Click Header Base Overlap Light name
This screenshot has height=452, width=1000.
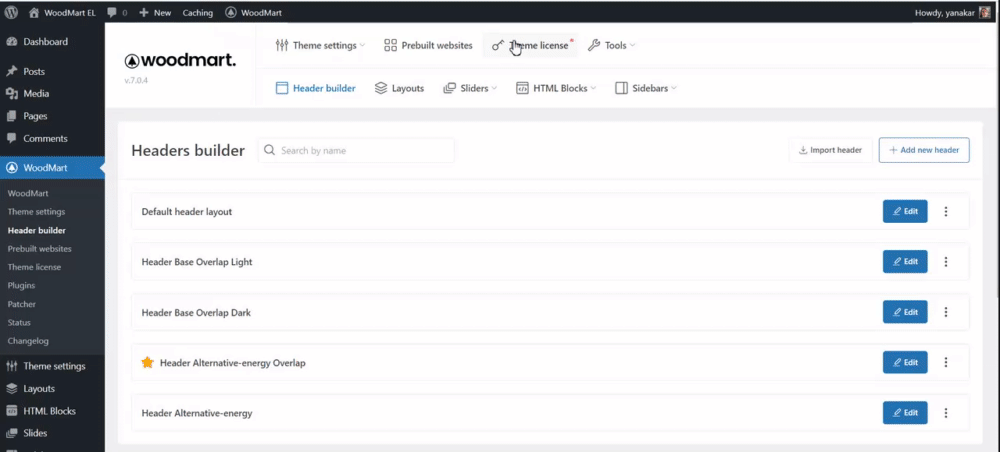pyautogui.click(x=197, y=262)
